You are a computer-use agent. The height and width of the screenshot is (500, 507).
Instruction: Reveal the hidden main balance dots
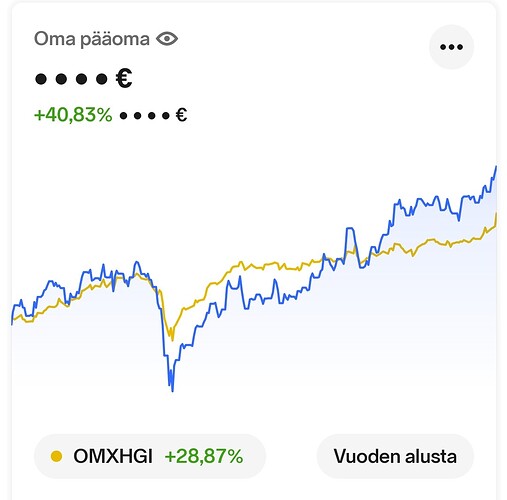coord(71,79)
